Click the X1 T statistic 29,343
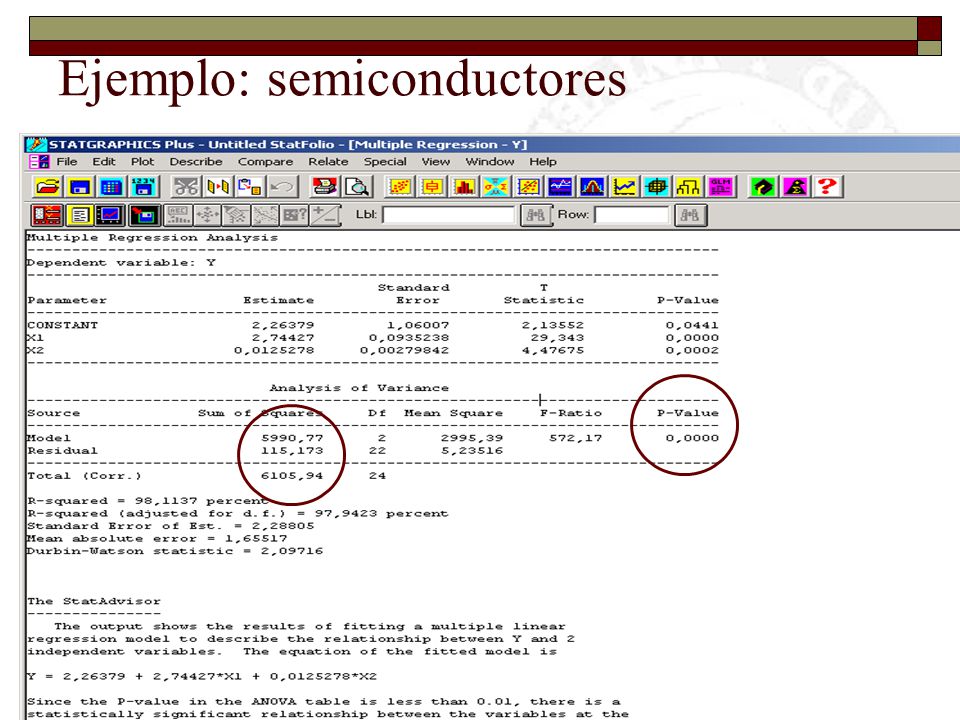The width and height of the screenshot is (960, 720). pos(557,338)
